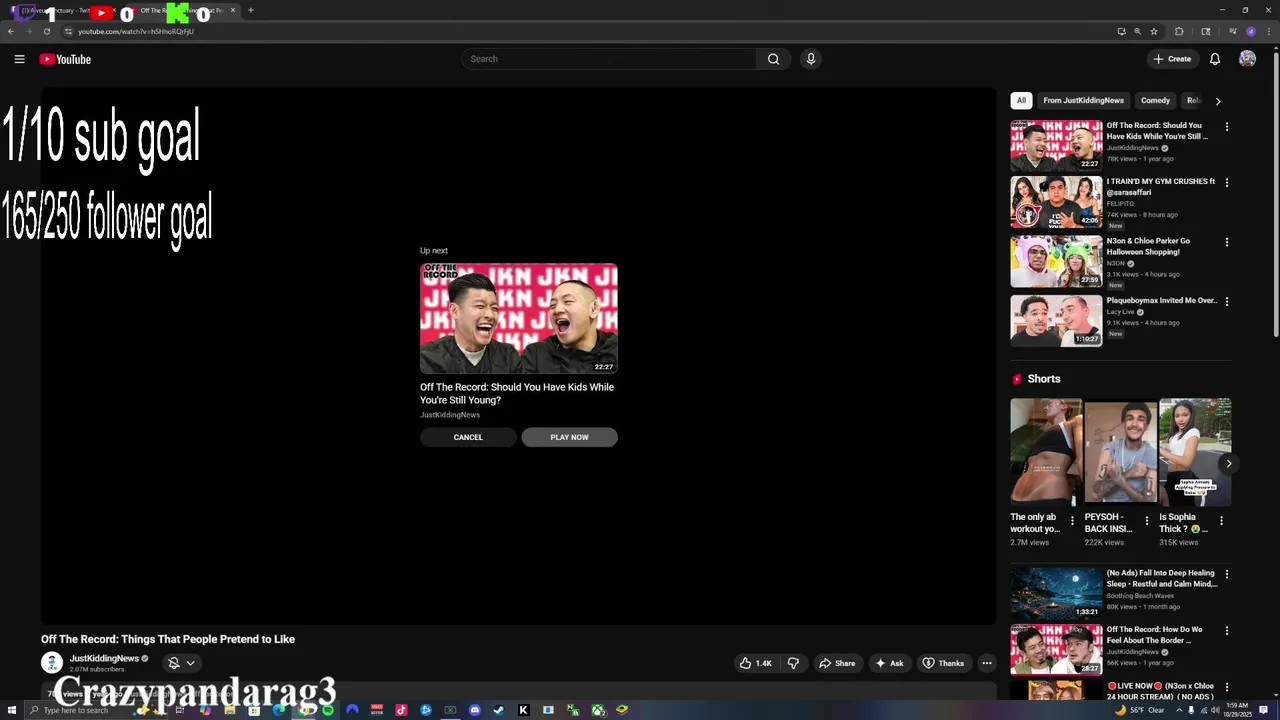Image resolution: width=1280 pixels, height=720 pixels.
Task: Like the video (1.4K thumbs up)
Action: pyautogui.click(x=756, y=663)
